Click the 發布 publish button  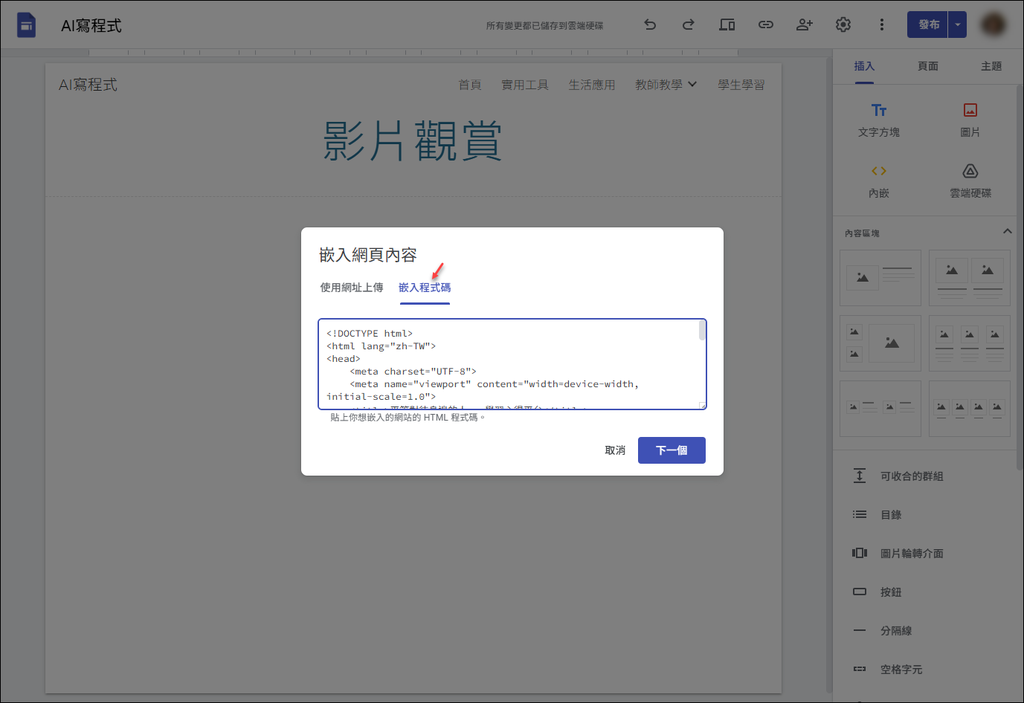click(927, 25)
